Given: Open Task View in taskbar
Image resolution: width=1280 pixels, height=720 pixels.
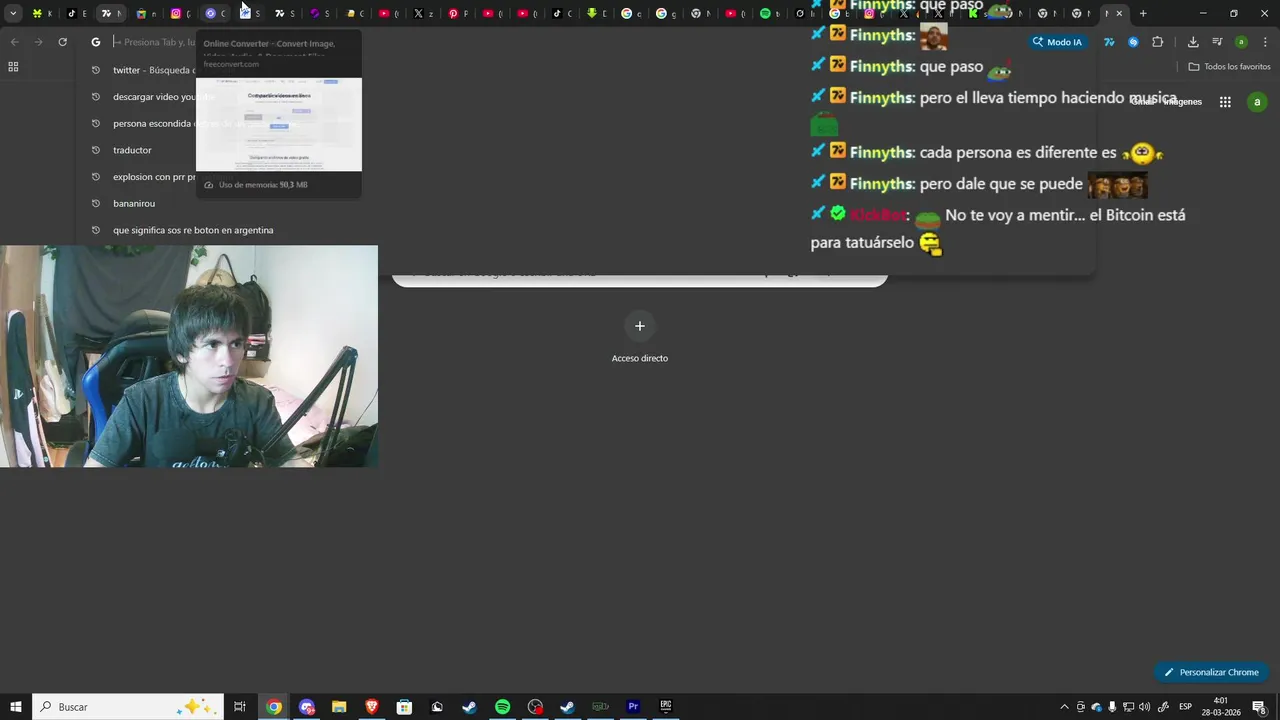Looking at the screenshot, I should pyautogui.click(x=240, y=707).
